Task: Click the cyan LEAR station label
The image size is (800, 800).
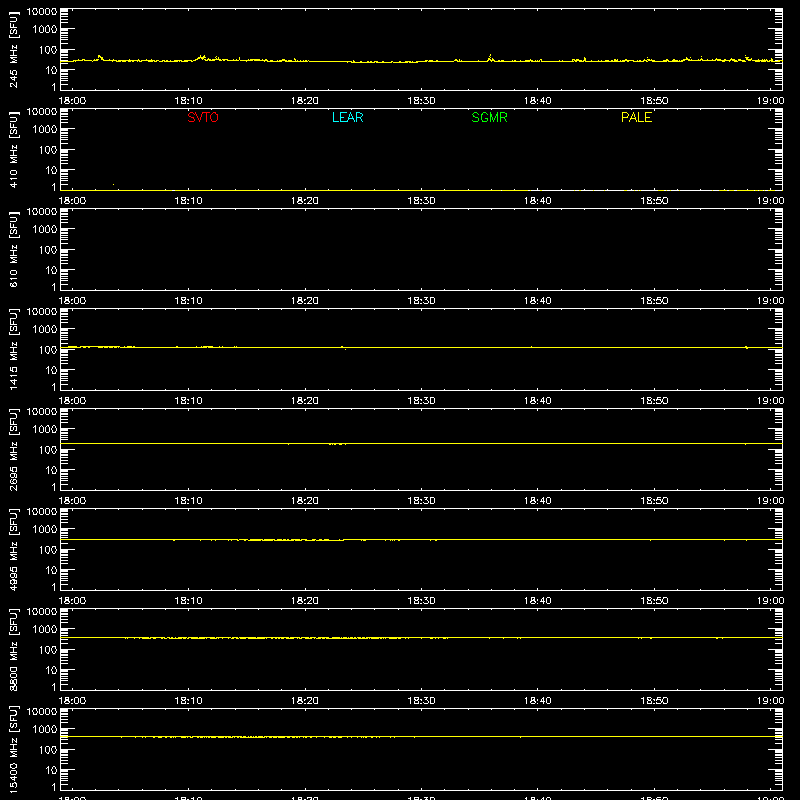Action: tap(347, 117)
